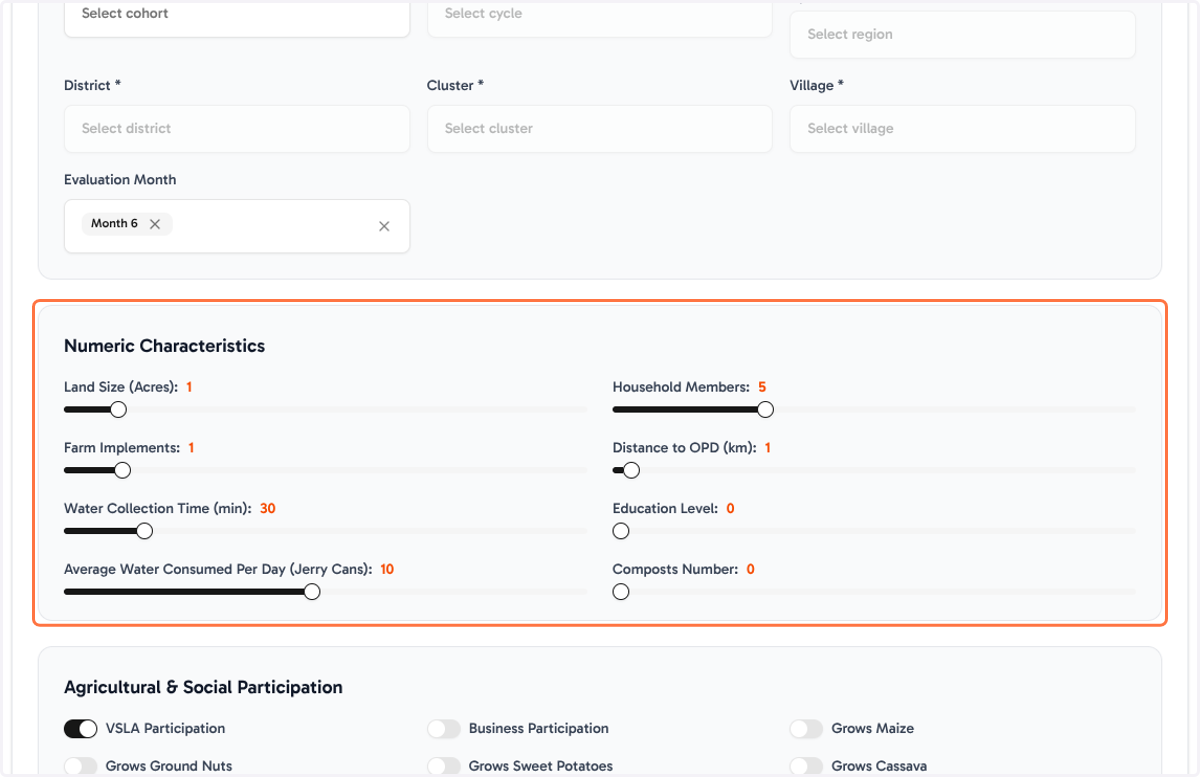Click the Water Collection Time slider handle
Image resolution: width=1200 pixels, height=777 pixels.
point(144,531)
